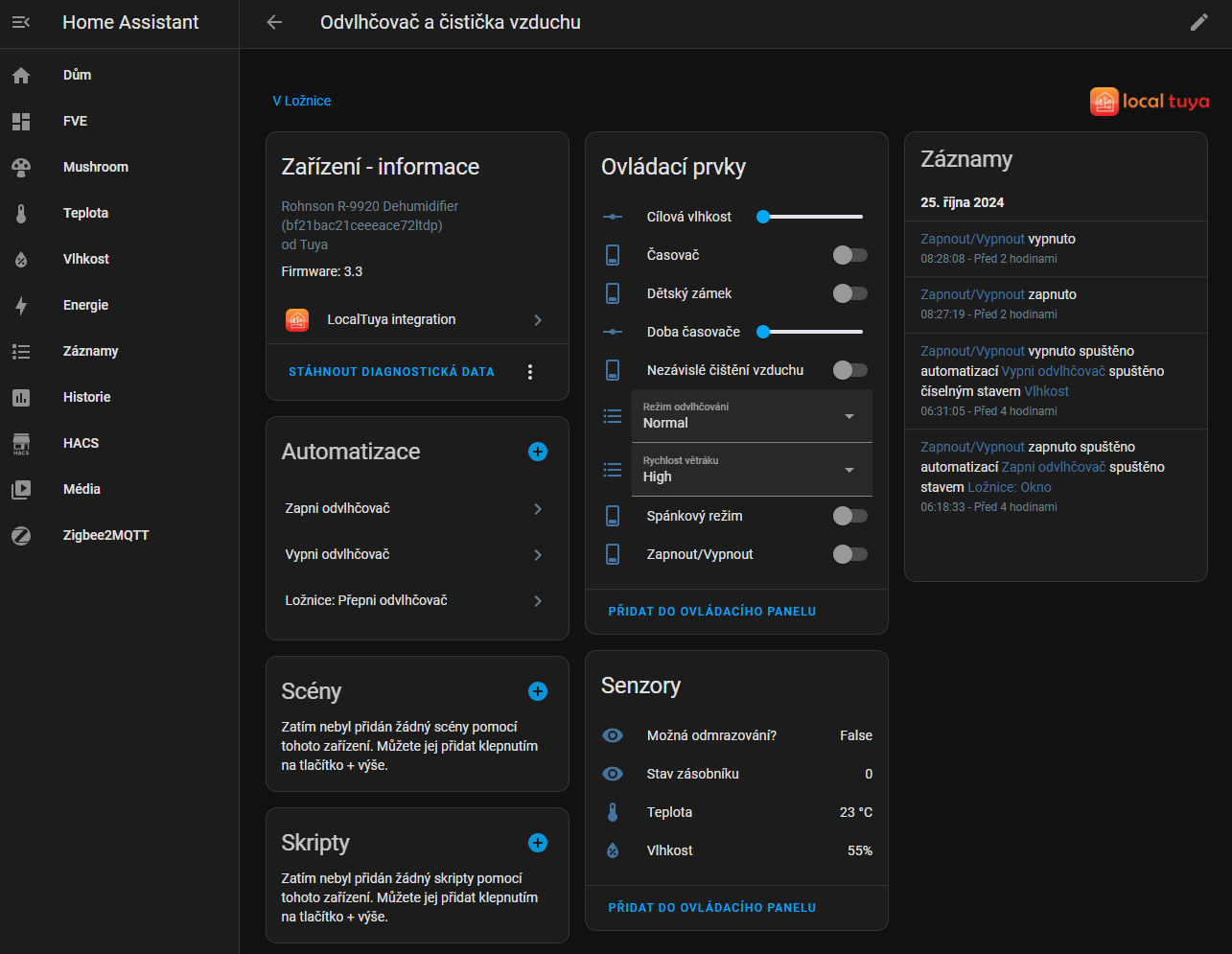Toggle the Spánkový režim switch
This screenshot has height=954, width=1232.
pos(849,516)
